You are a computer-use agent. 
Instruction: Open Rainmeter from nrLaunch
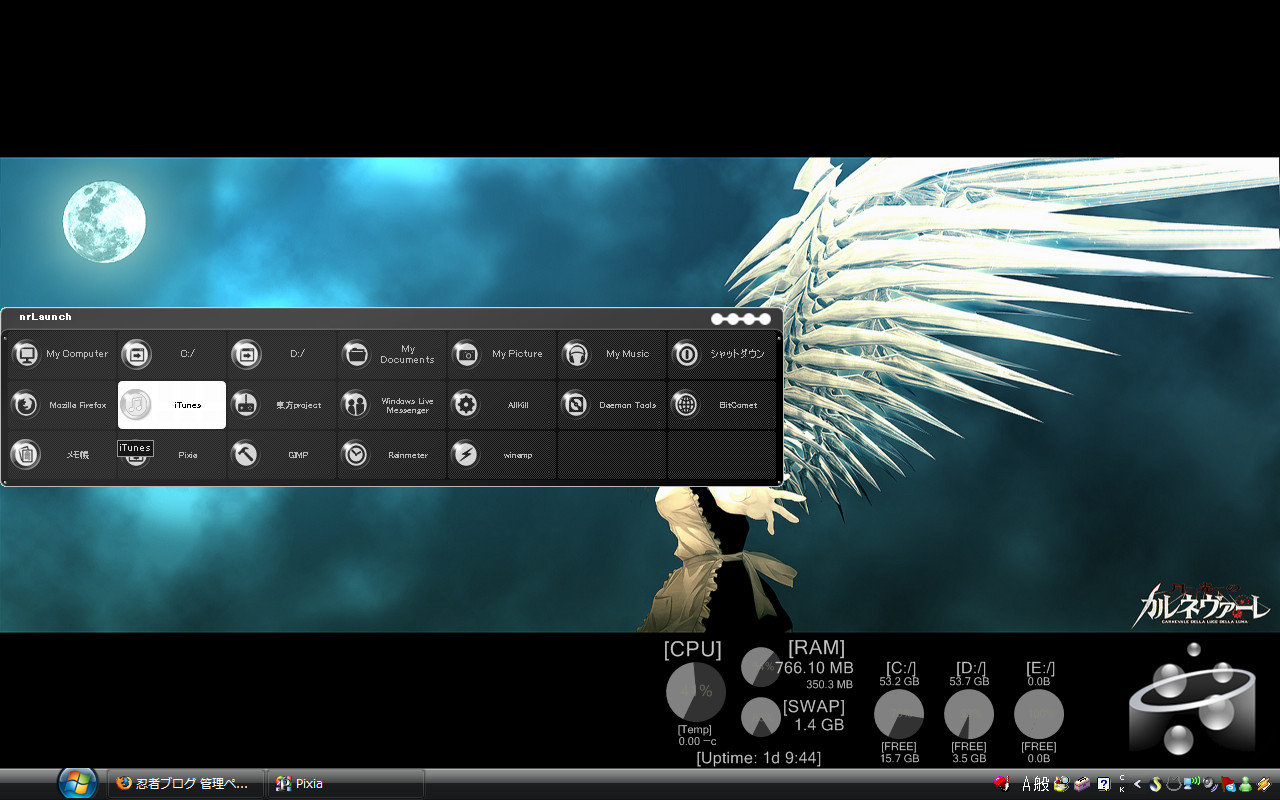(x=392, y=455)
